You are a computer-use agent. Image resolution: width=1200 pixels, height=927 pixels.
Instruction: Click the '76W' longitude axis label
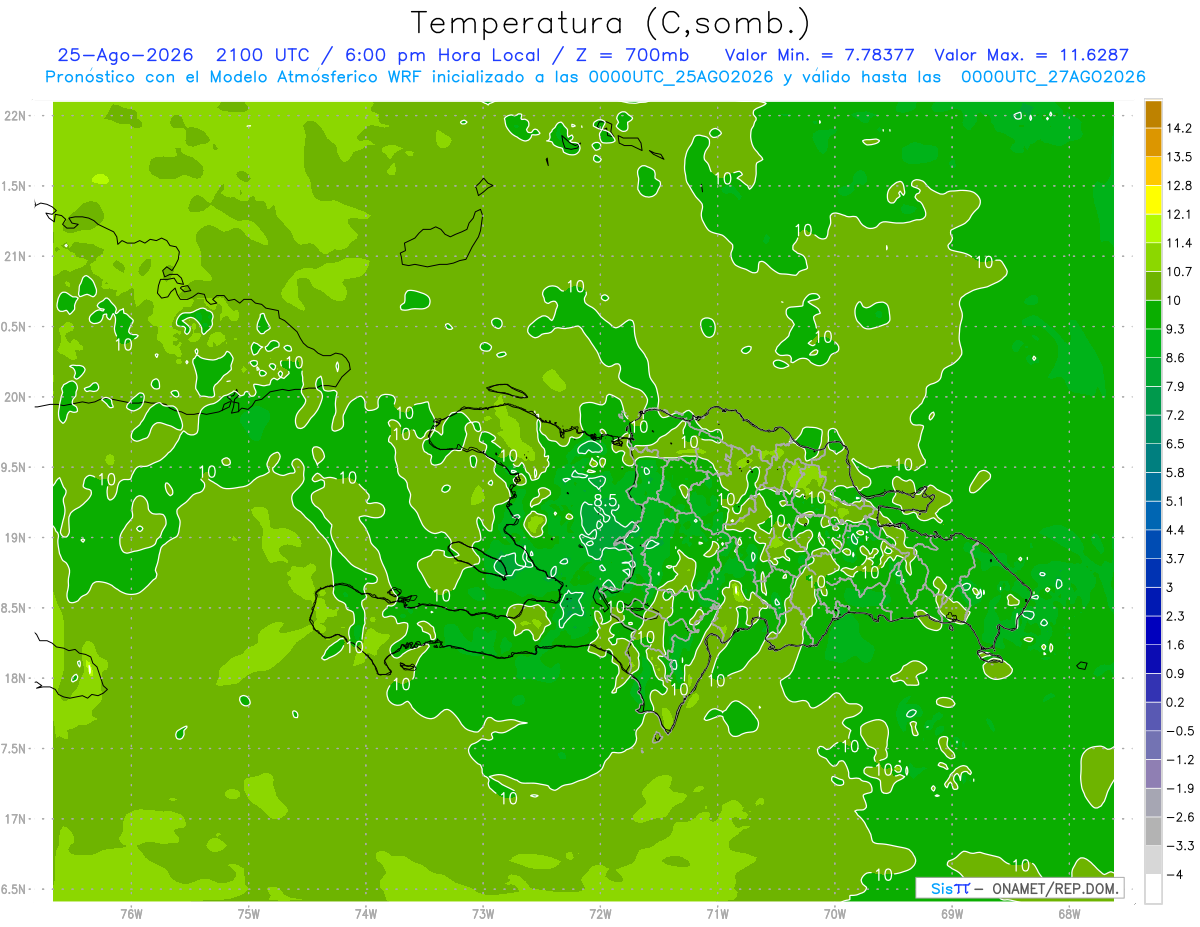point(131,913)
